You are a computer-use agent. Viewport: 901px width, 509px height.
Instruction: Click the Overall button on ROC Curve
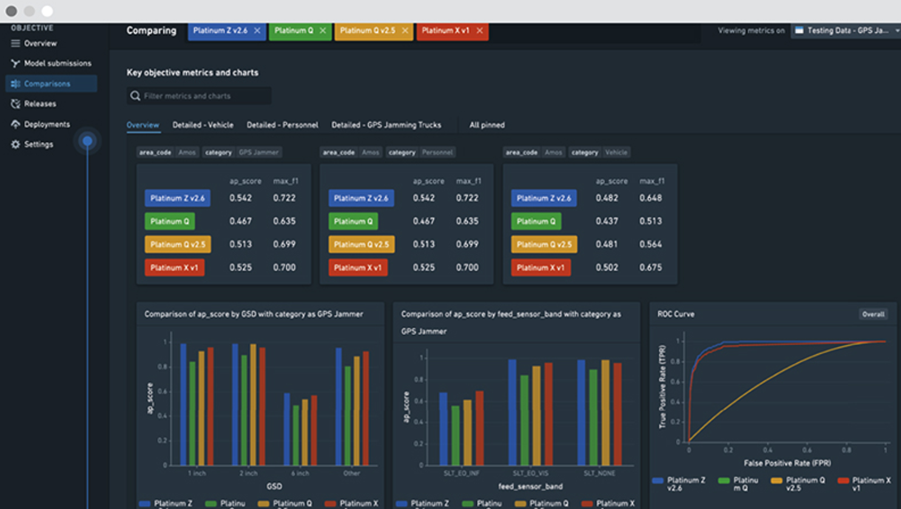(x=873, y=314)
